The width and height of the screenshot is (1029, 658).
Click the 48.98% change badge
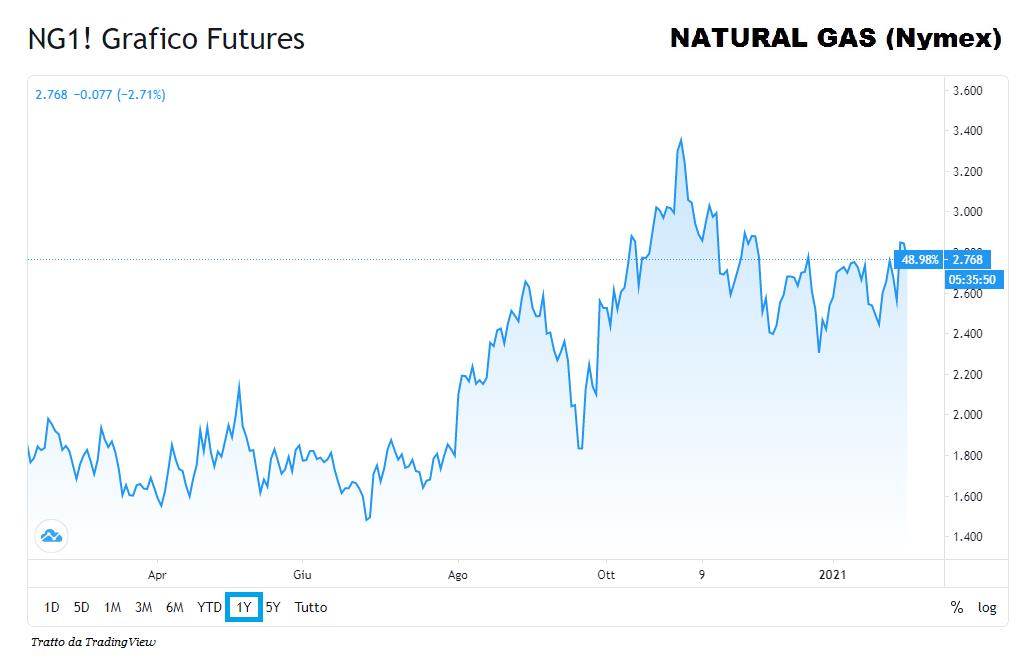tap(919, 260)
